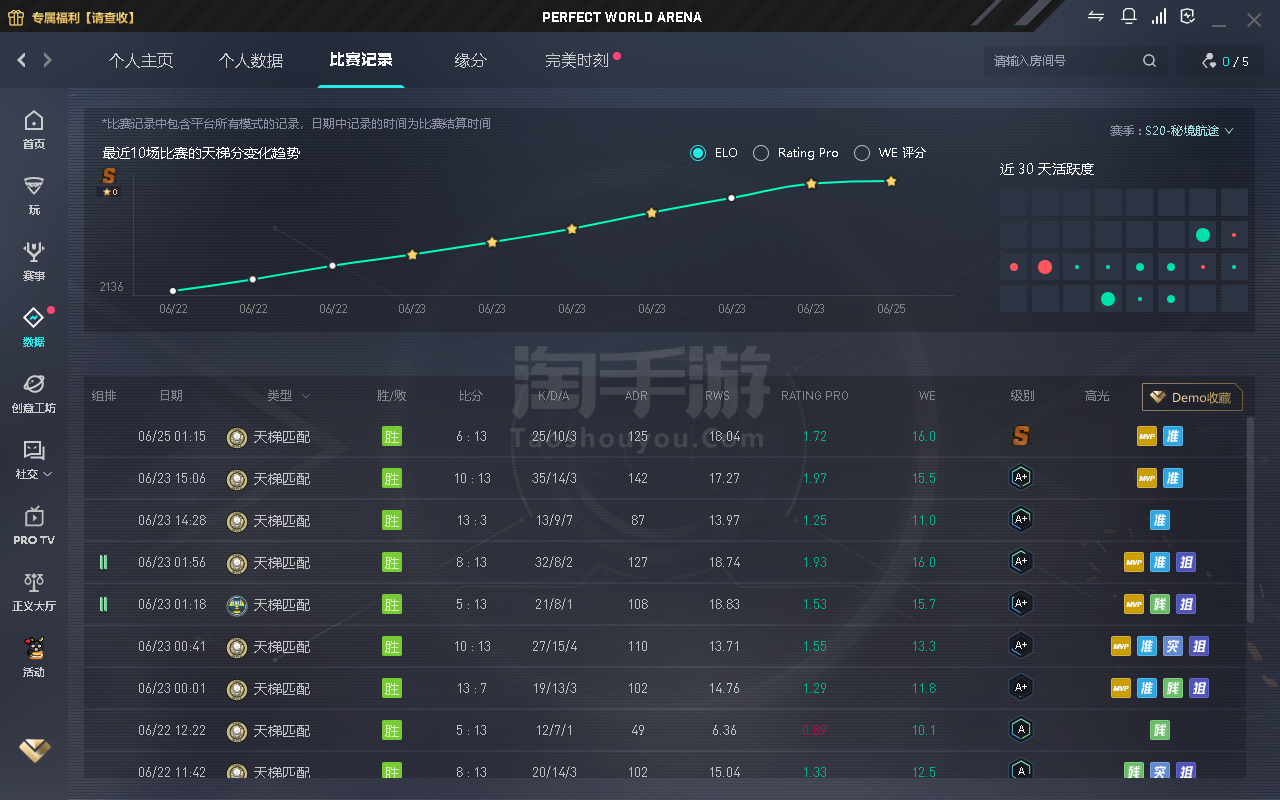The height and width of the screenshot is (800, 1280).
Task: Open the party members 0/5 icon
Action: pos(1209,61)
